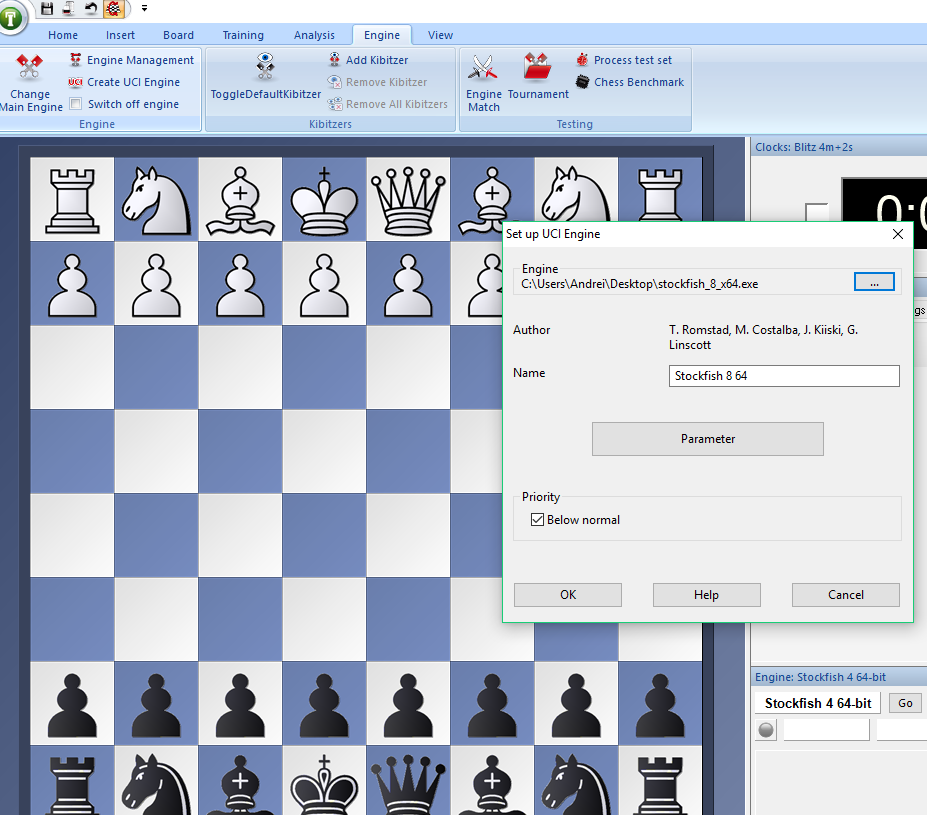
Task: Start an Engine Match
Action: pyautogui.click(x=483, y=70)
